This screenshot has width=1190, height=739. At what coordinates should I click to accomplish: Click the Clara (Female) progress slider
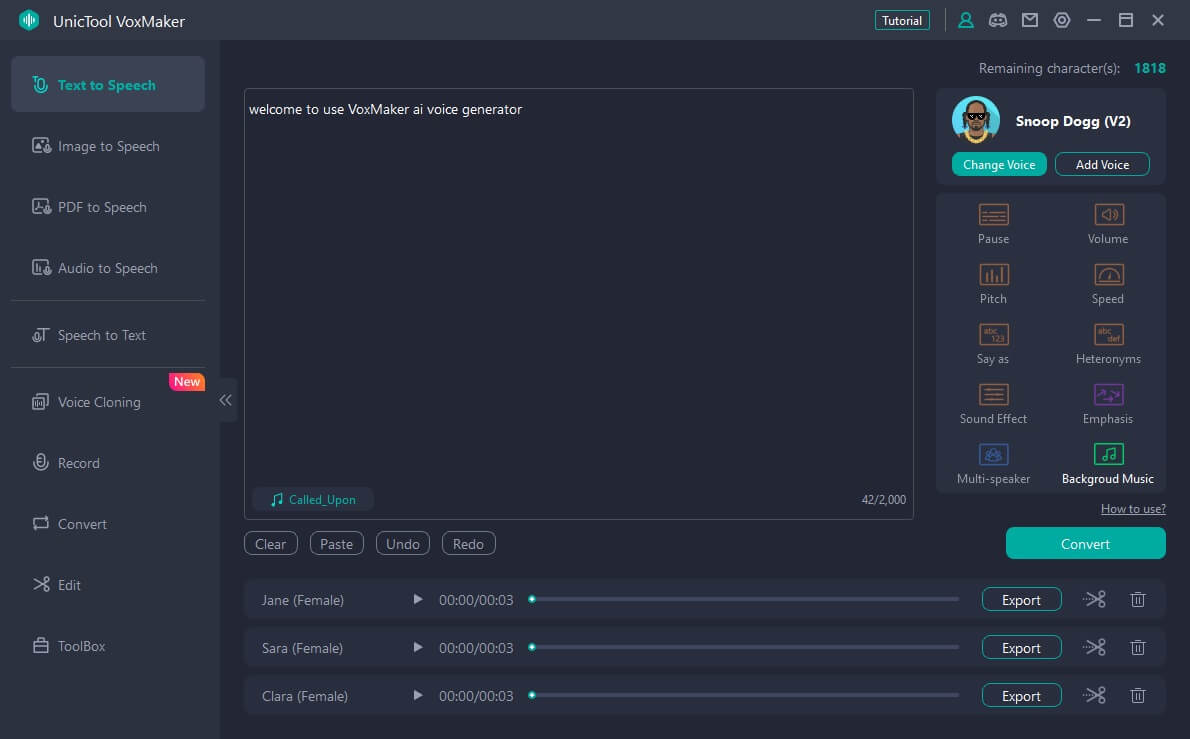[745, 695]
